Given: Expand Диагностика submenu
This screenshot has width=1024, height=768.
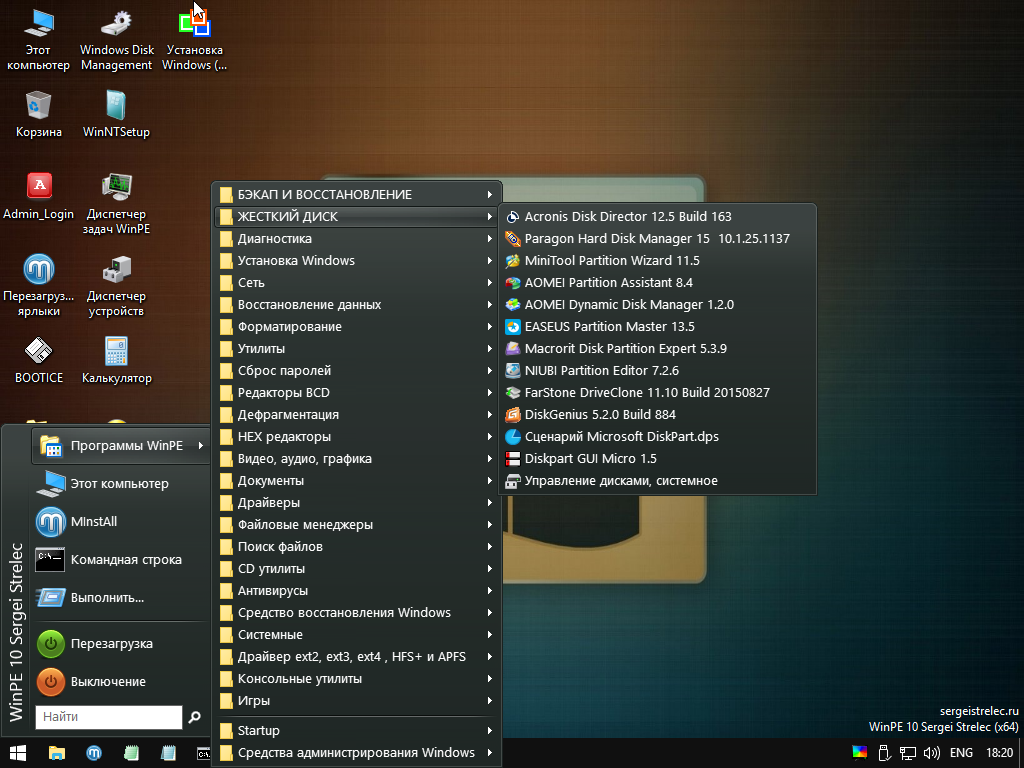Looking at the screenshot, I should point(357,239).
